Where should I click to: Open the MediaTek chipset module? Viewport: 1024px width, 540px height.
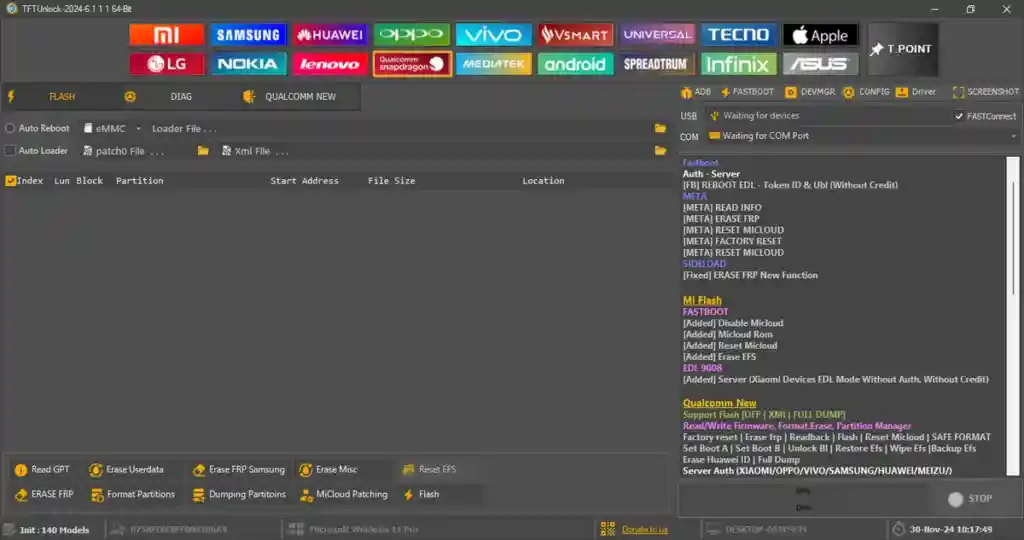click(494, 64)
